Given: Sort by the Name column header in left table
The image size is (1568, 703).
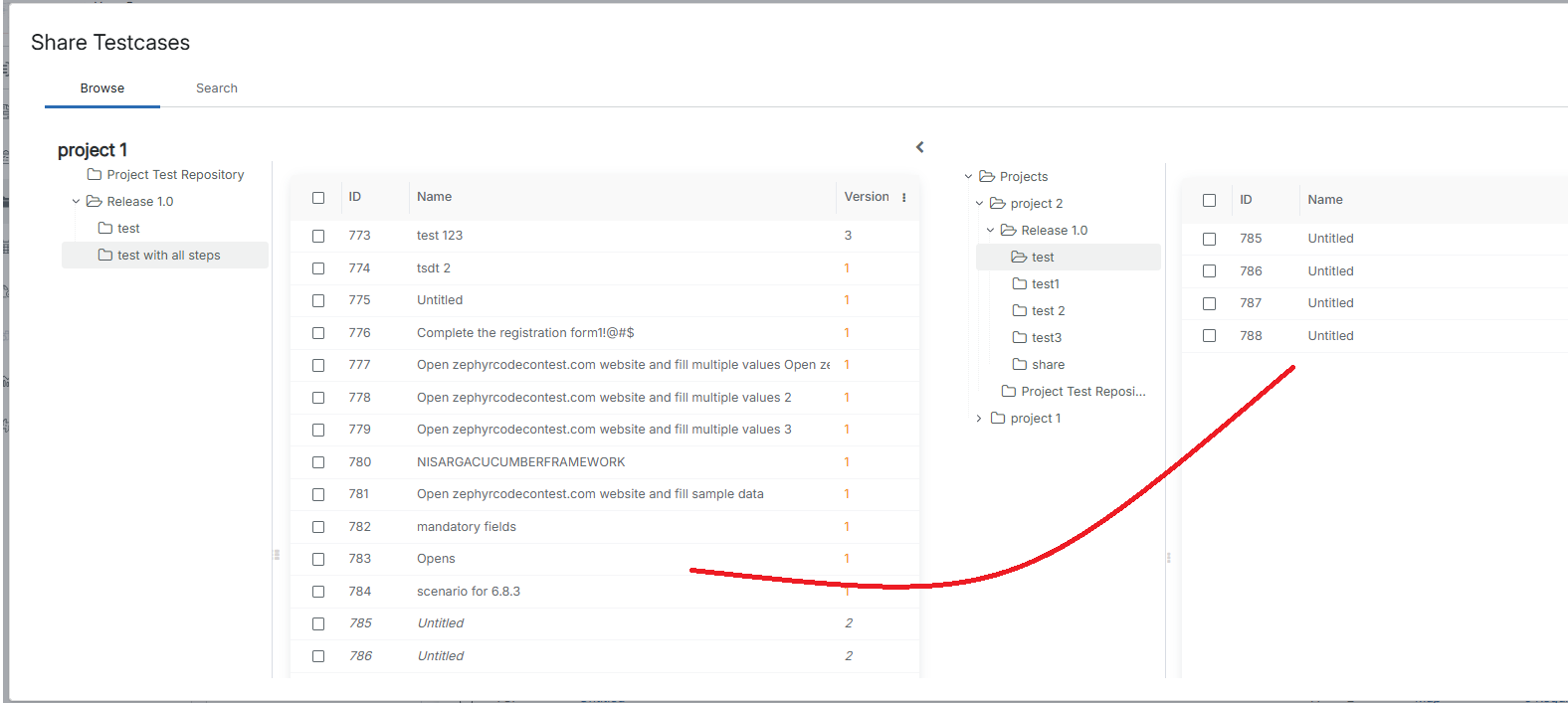Looking at the screenshot, I should (434, 197).
